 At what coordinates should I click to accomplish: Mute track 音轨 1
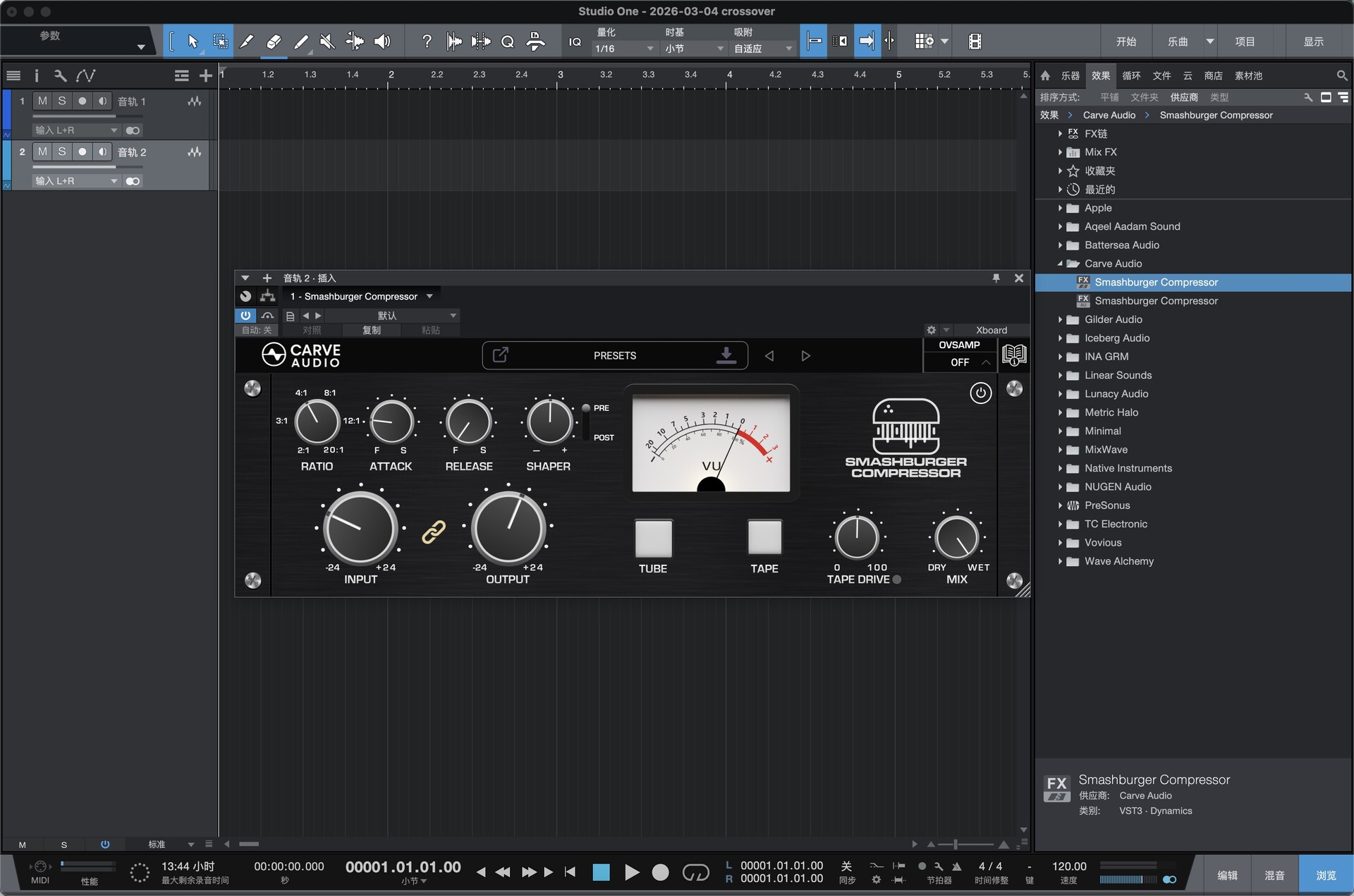[42, 101]
